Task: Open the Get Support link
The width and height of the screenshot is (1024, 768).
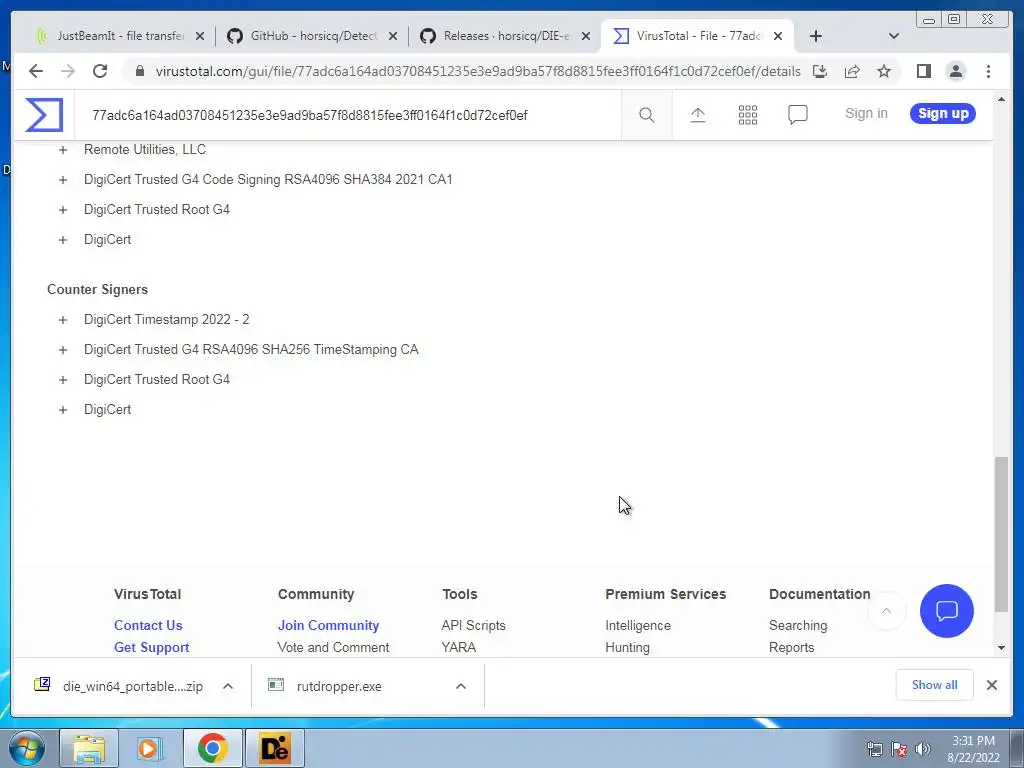Action: coord(152,647)
